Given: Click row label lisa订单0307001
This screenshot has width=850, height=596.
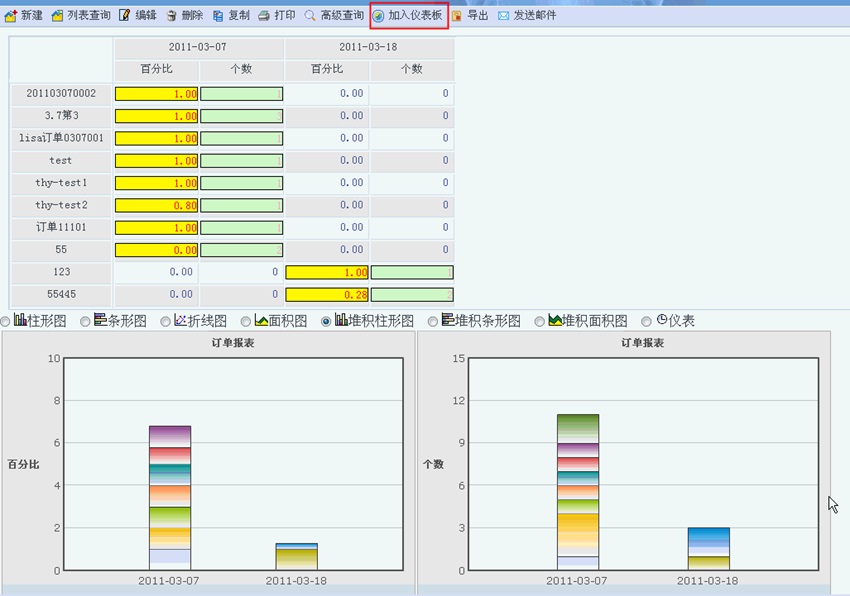Looking at the screenshot, I should (x=61, y=138).
